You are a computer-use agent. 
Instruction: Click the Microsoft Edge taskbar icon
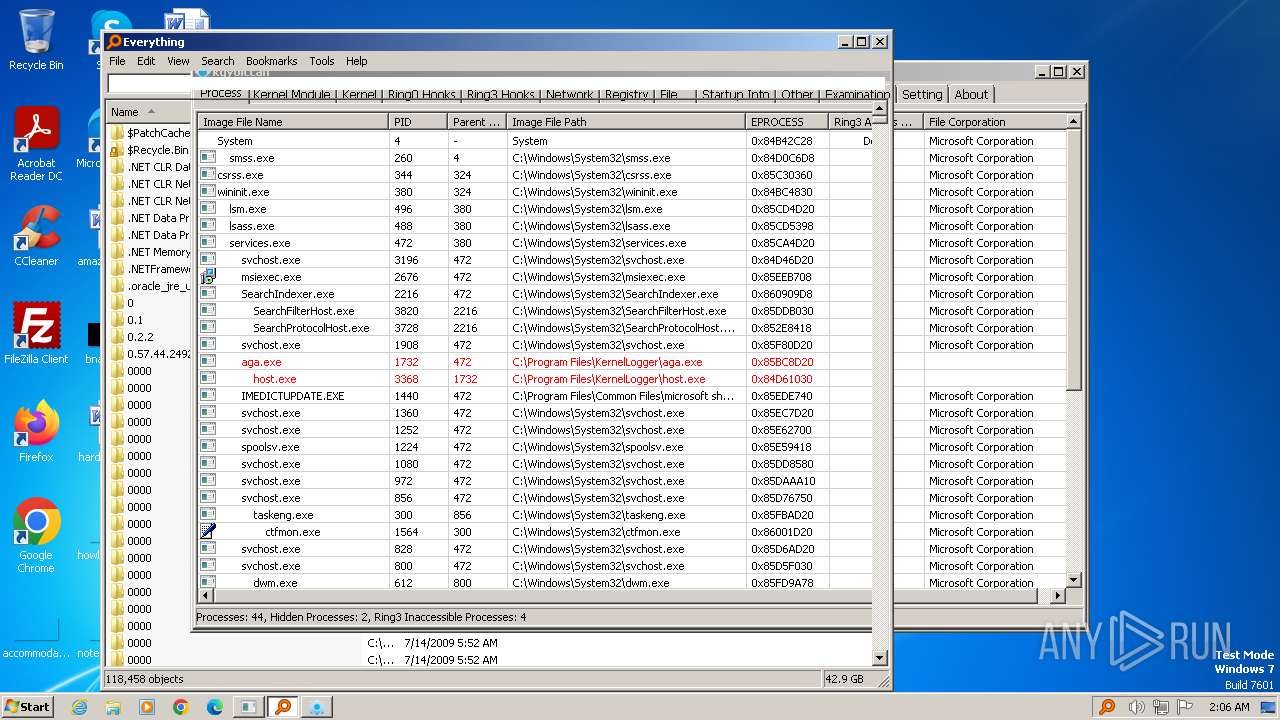coord(215,707)
